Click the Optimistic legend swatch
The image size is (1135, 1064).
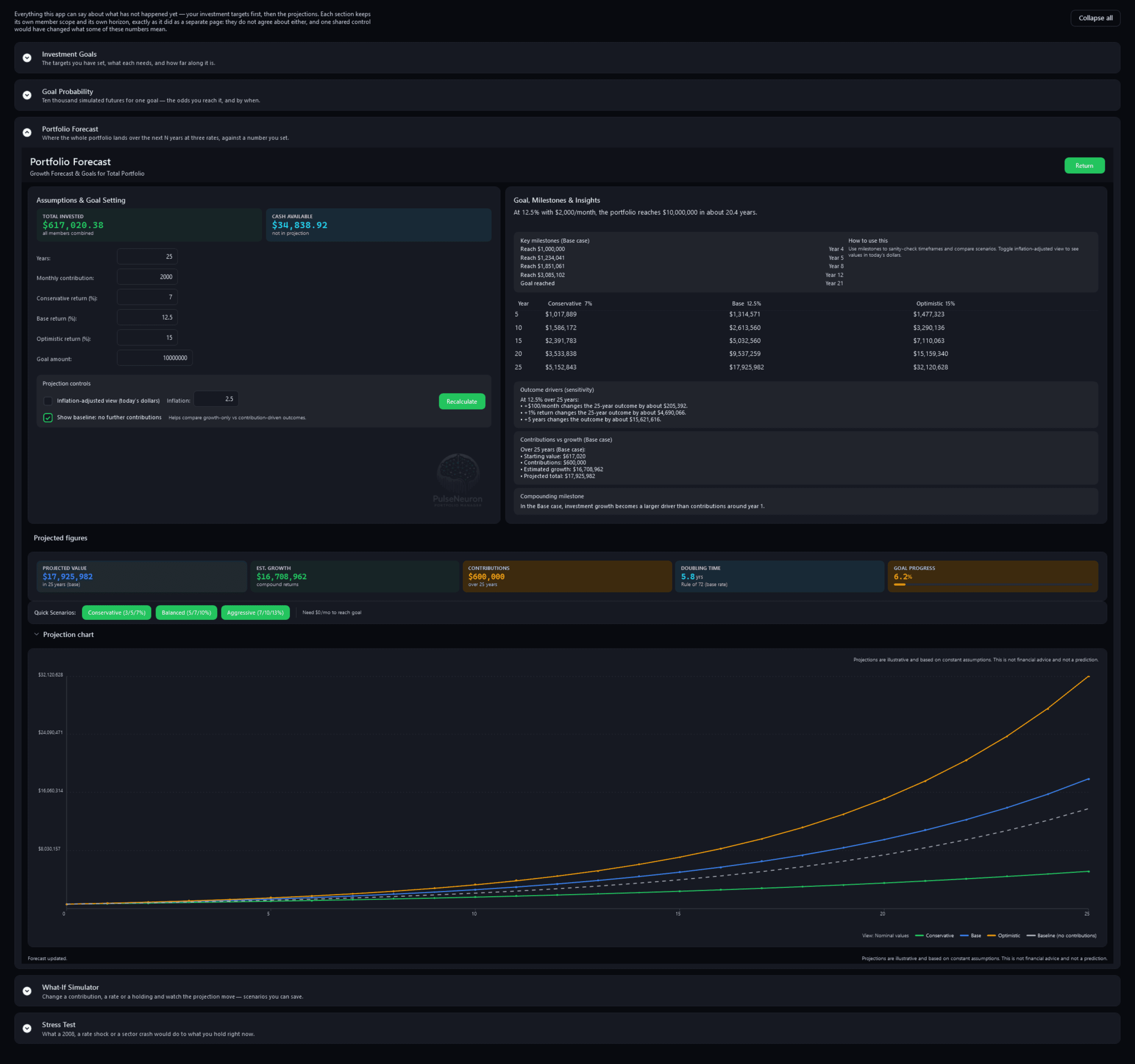coord(991,936)
